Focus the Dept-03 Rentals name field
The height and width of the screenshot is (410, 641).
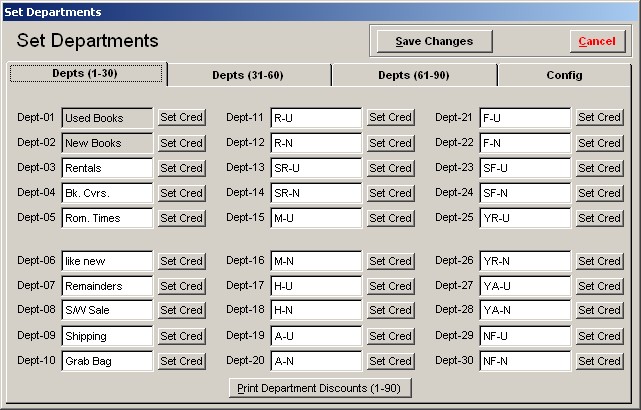point(107,168)
